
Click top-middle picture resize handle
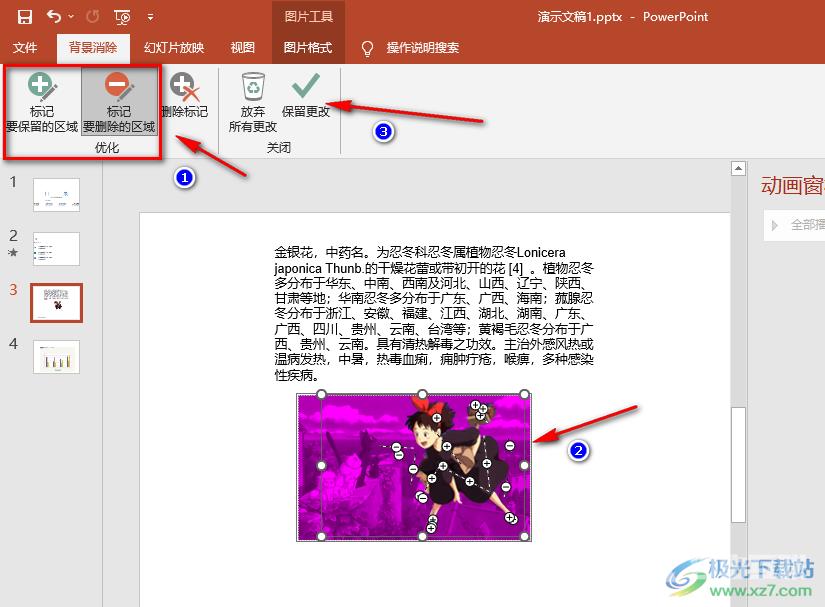[x=422, y=394]
